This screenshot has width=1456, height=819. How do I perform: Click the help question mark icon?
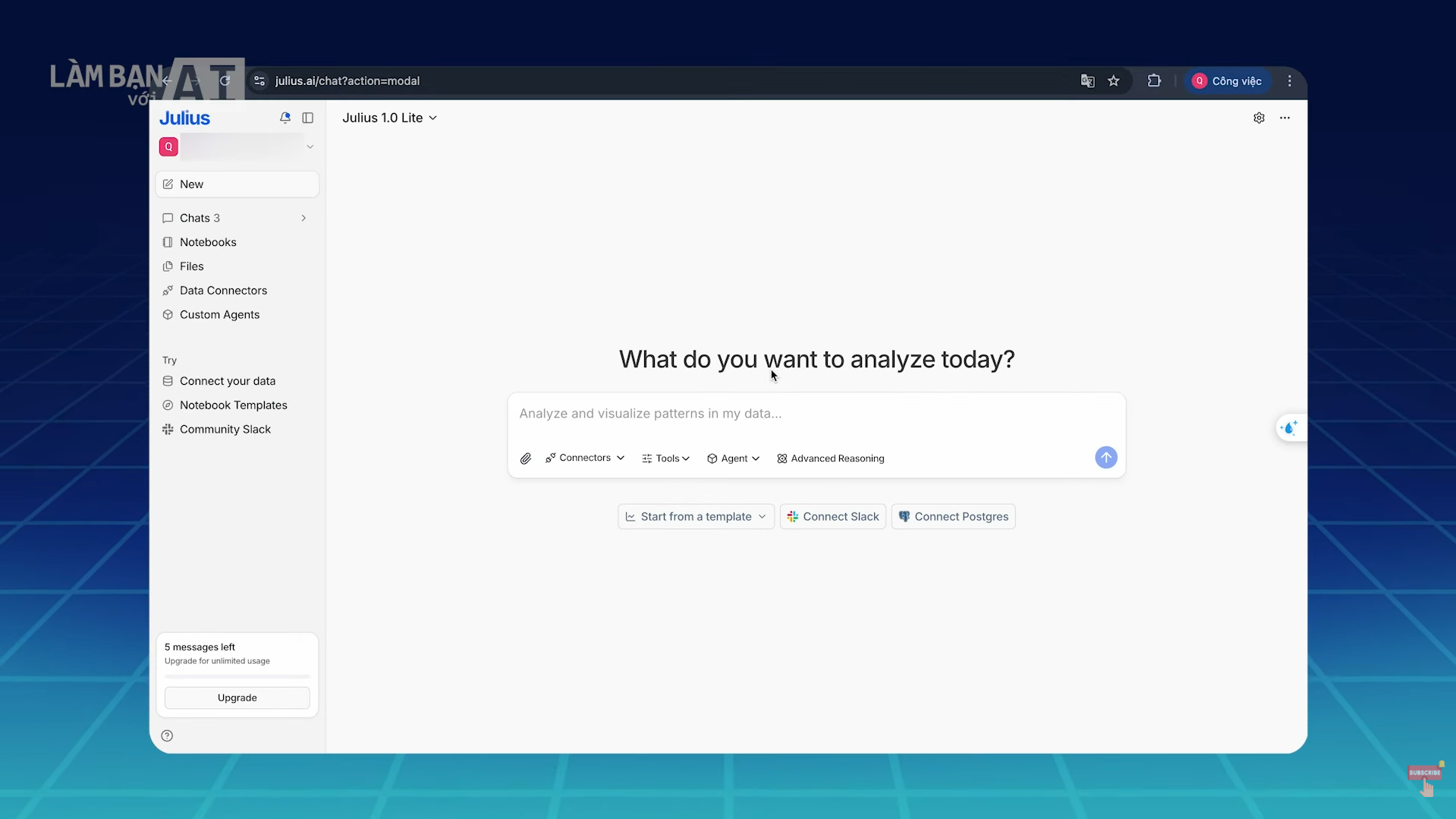[x=167, y=736]
